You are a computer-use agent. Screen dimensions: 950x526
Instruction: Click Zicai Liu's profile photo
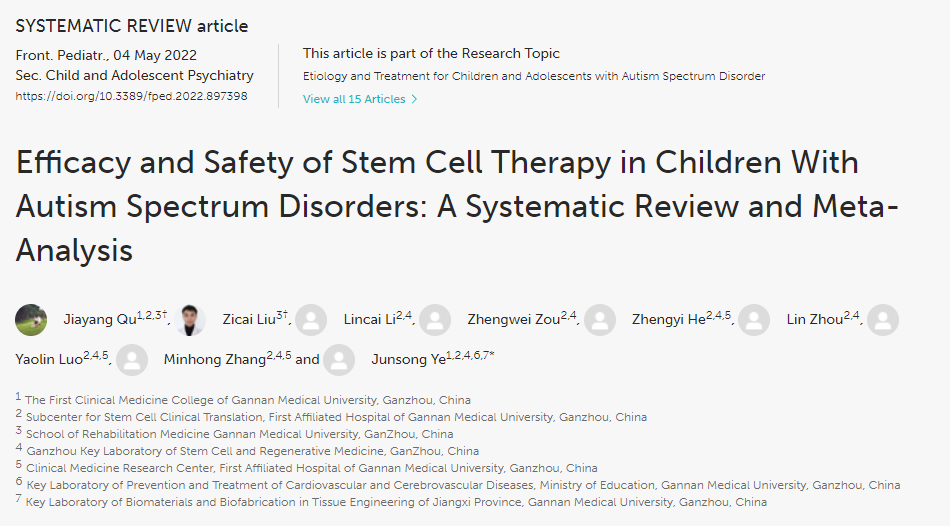190,320
